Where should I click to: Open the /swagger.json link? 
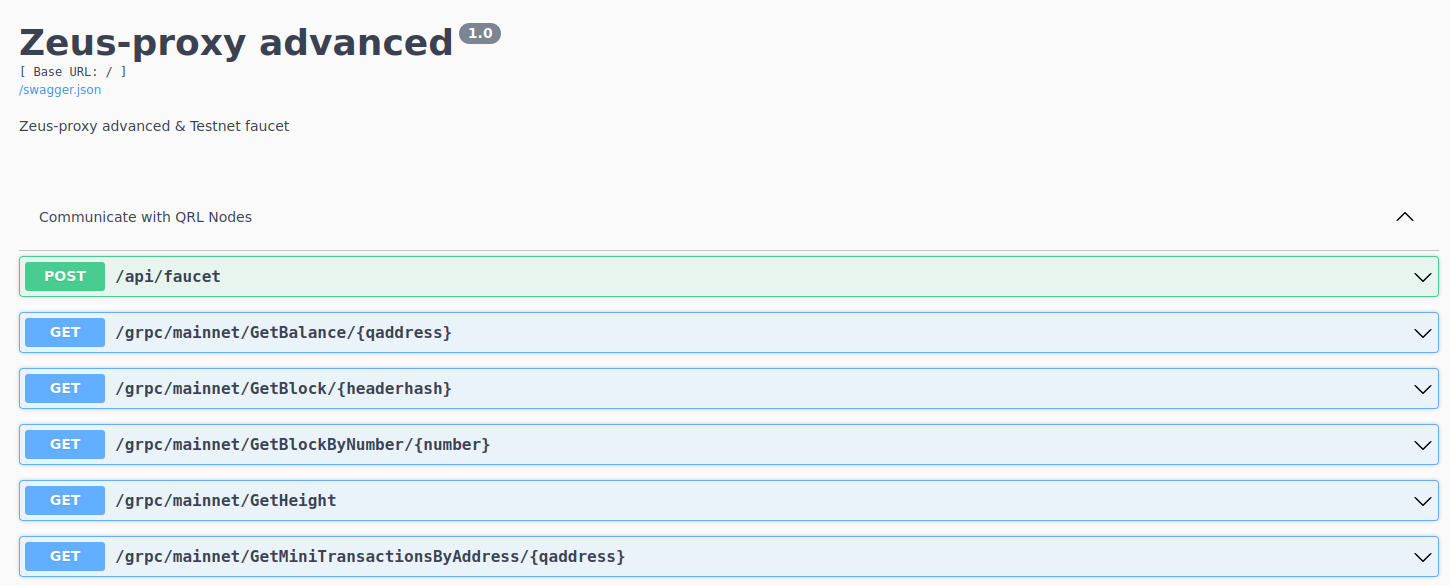(60, 90)
